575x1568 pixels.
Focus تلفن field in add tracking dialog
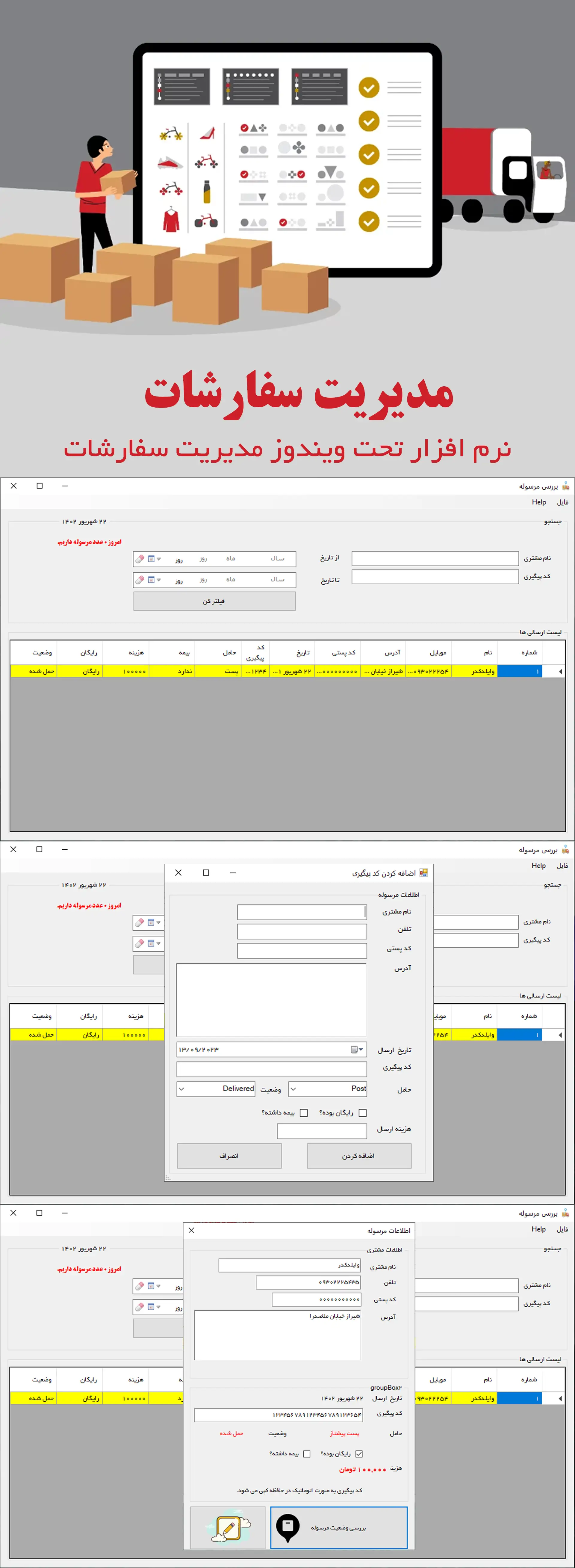tap(302, 931)
